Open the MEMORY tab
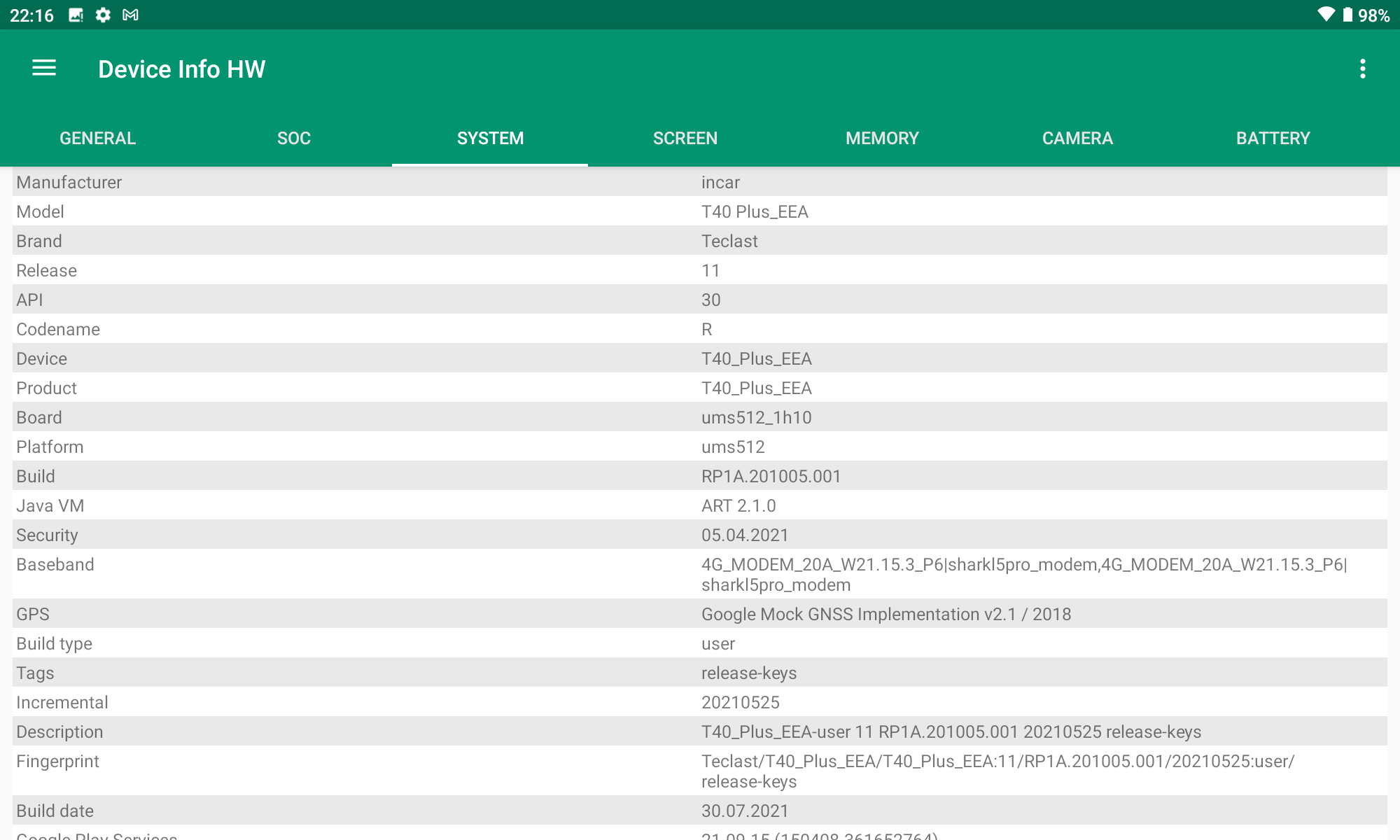The width and height of the screenshot is (1400, 840). point(882,138)
